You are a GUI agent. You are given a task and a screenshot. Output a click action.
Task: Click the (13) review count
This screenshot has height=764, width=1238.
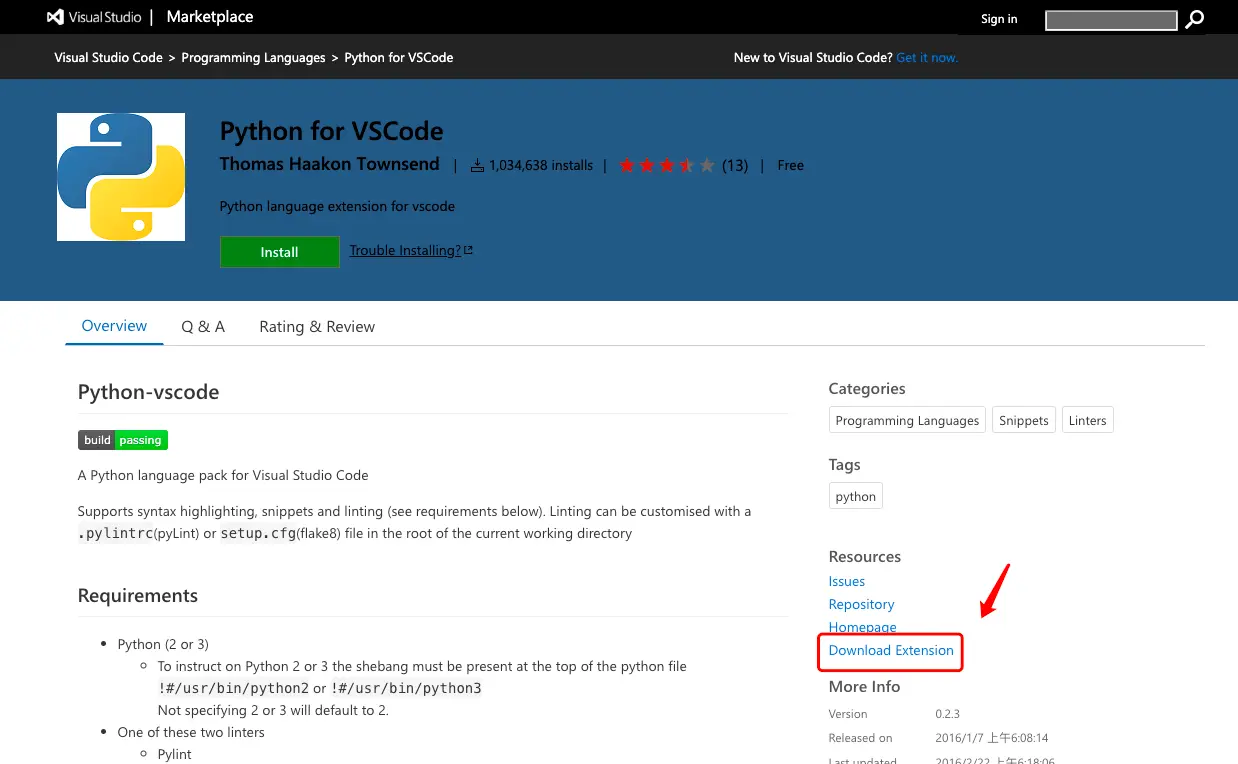735,165
